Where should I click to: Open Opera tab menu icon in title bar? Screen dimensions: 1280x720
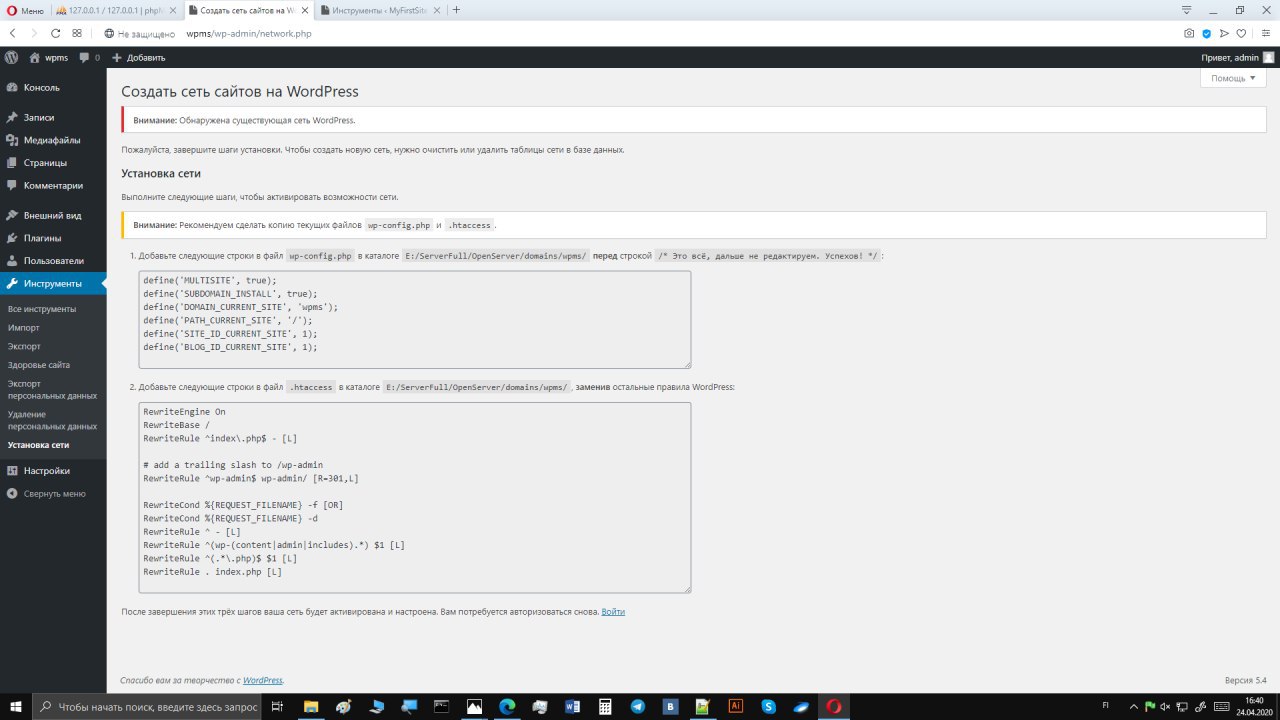click(1186, 10)
